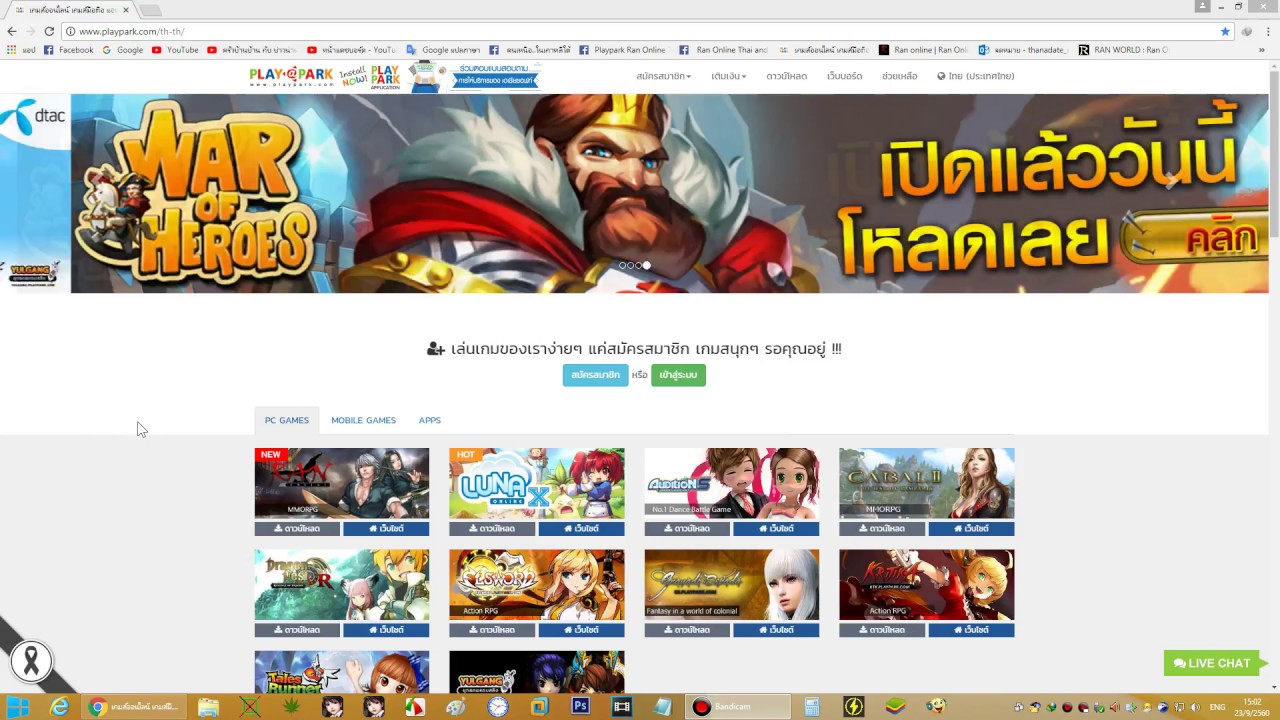Click เว็บไซต์ under Luna Online X
This screenshot has height=720, width=1280.
(581, 529)
